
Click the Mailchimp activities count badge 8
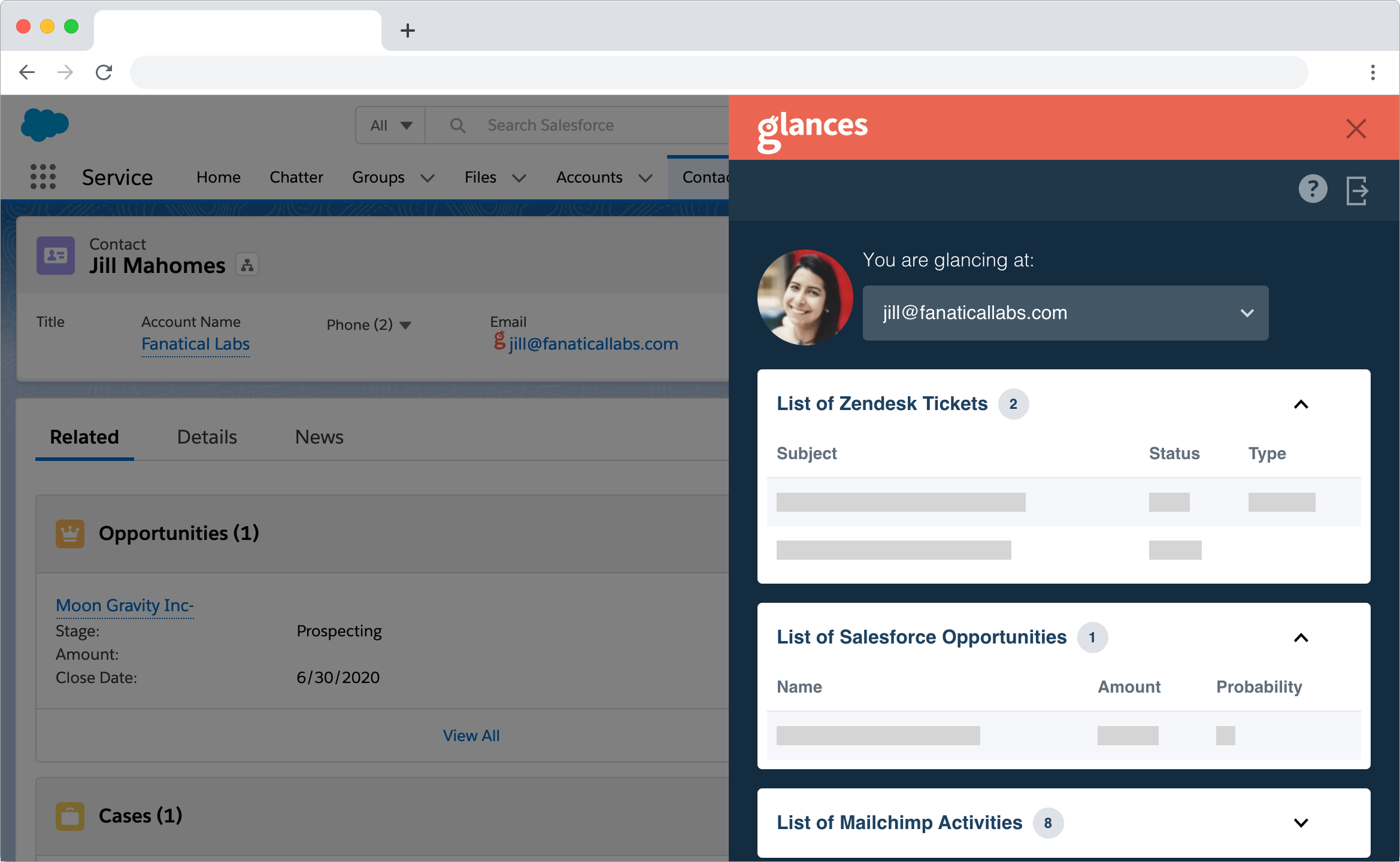(x=1048, y=823)
